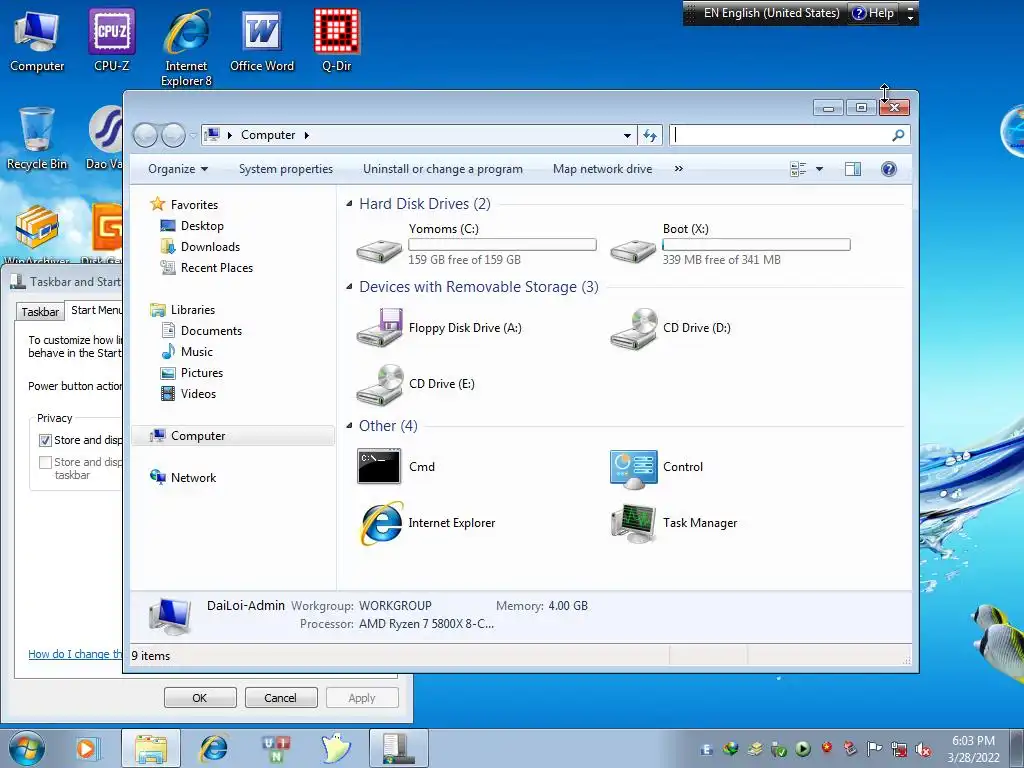Screen dimensions: 1024x768
Task: Select the Yomoms (C:) drive
Action: 475,245
